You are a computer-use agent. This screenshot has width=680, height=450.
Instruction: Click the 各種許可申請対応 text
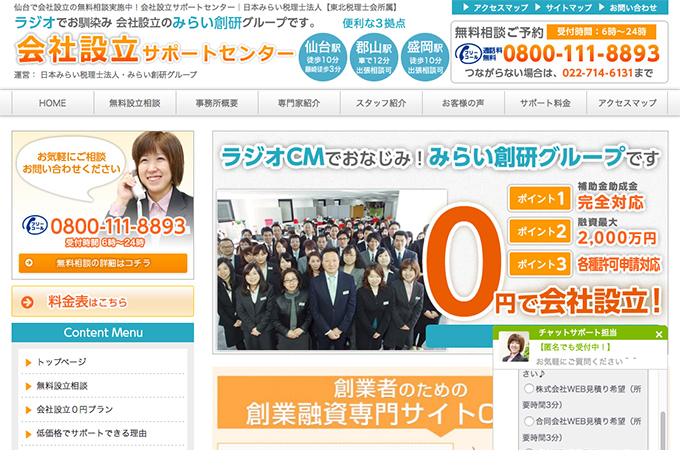coord(619,264)
